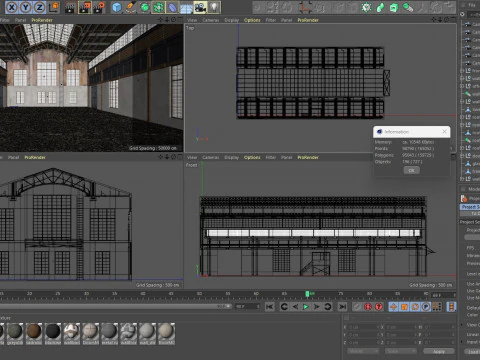Click the Light bulb icon
The image size is (480, 360).
pos(214,7)
